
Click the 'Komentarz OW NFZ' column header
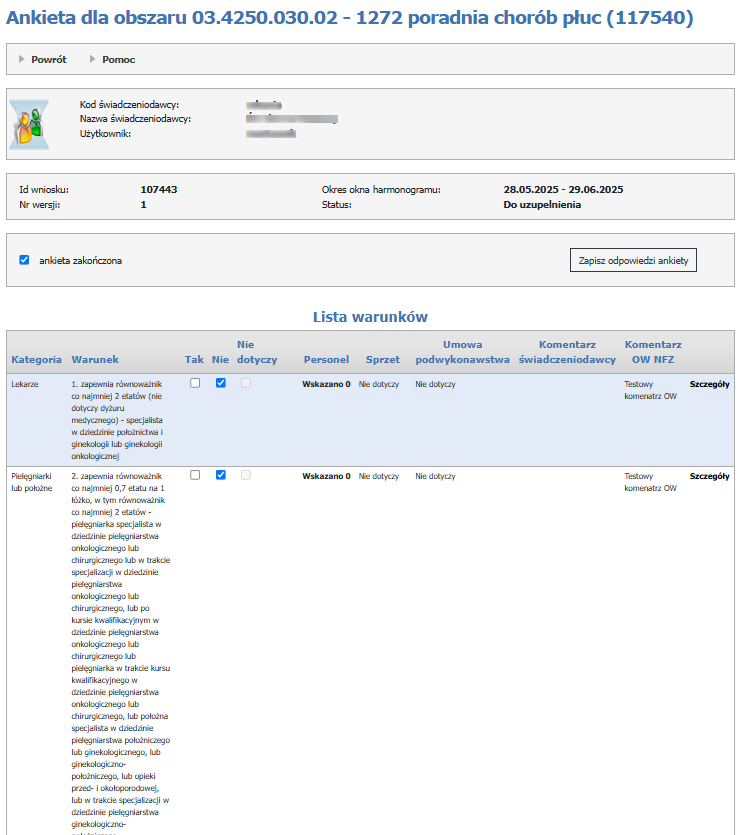click(652, 352)
